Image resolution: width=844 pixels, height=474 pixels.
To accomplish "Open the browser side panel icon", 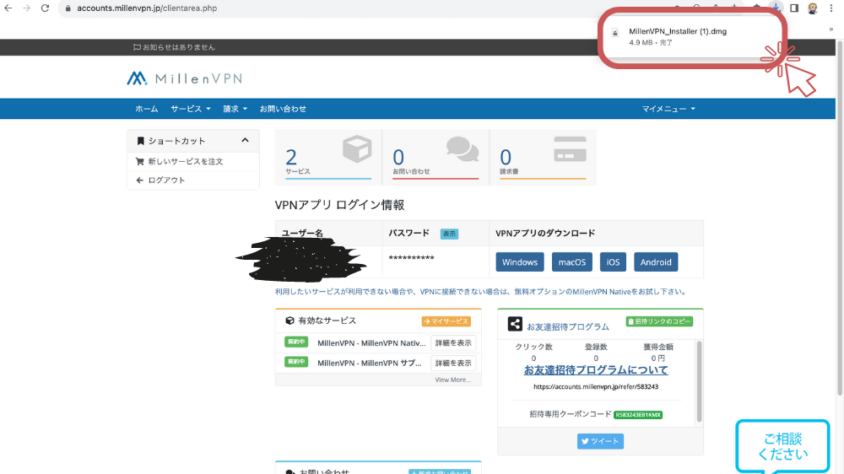I will click(x=794, y=8).
